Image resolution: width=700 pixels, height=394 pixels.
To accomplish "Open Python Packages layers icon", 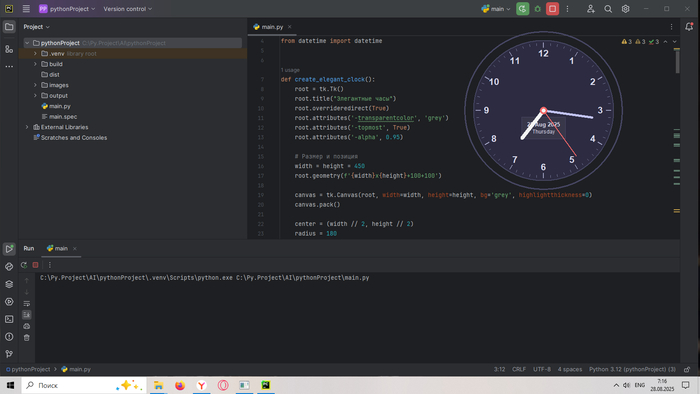I will (x=9, y=284).
